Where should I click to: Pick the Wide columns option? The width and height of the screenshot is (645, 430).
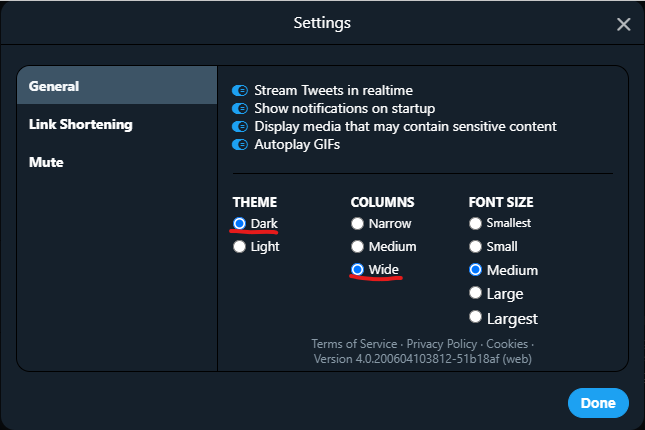click(x=357, y=270)
